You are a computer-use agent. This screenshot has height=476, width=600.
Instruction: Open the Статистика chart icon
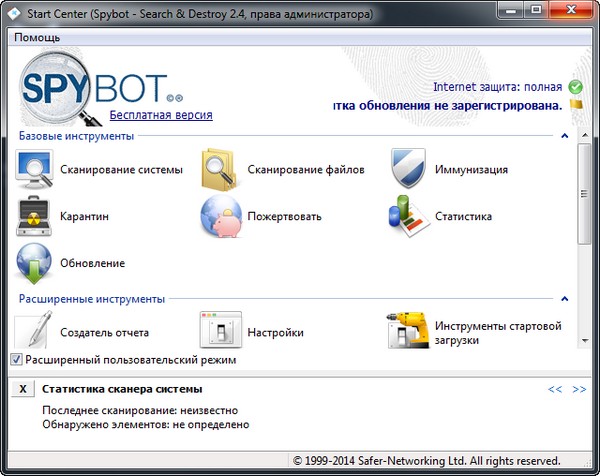(408, 216)
